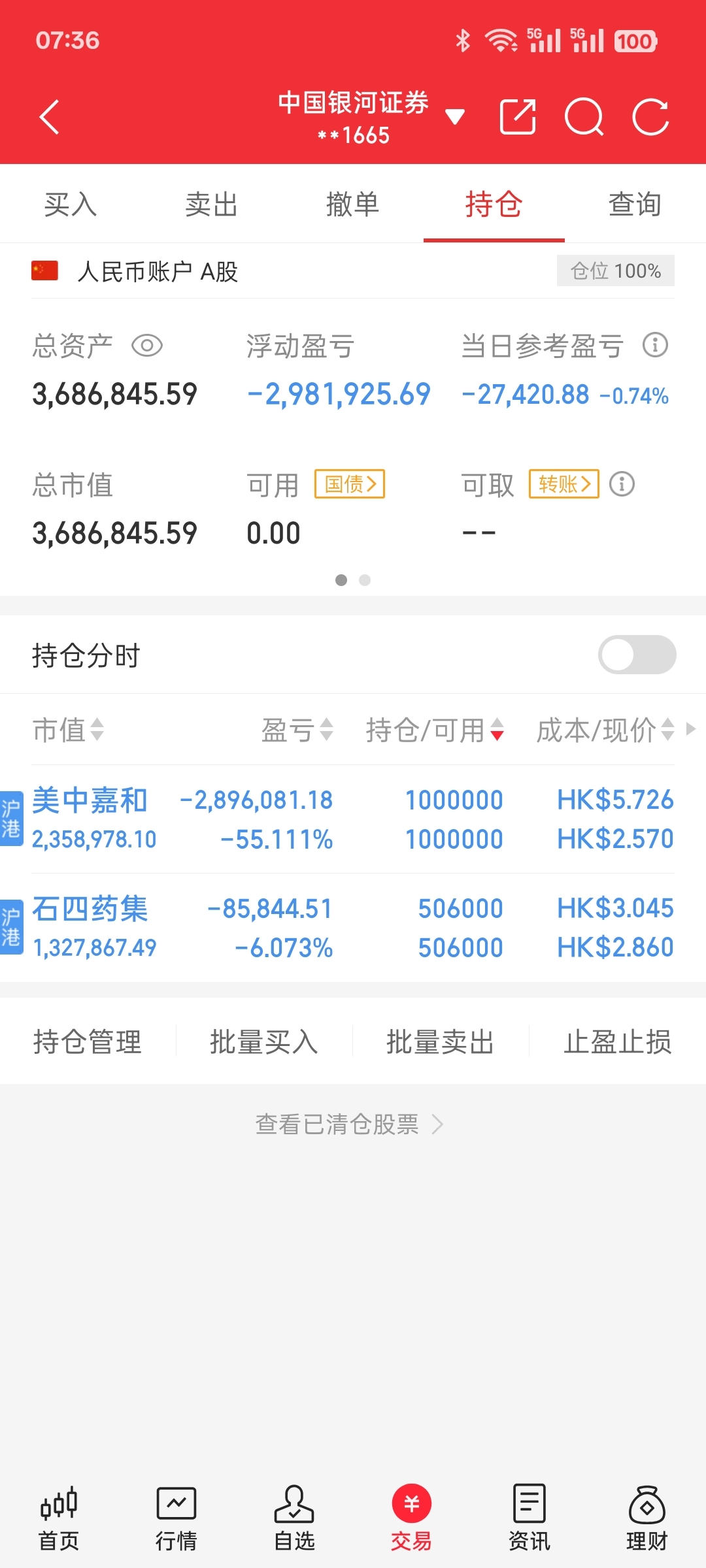
Task: Go to 行情 in bottom navigation
Action: (x=176, y=1517)
